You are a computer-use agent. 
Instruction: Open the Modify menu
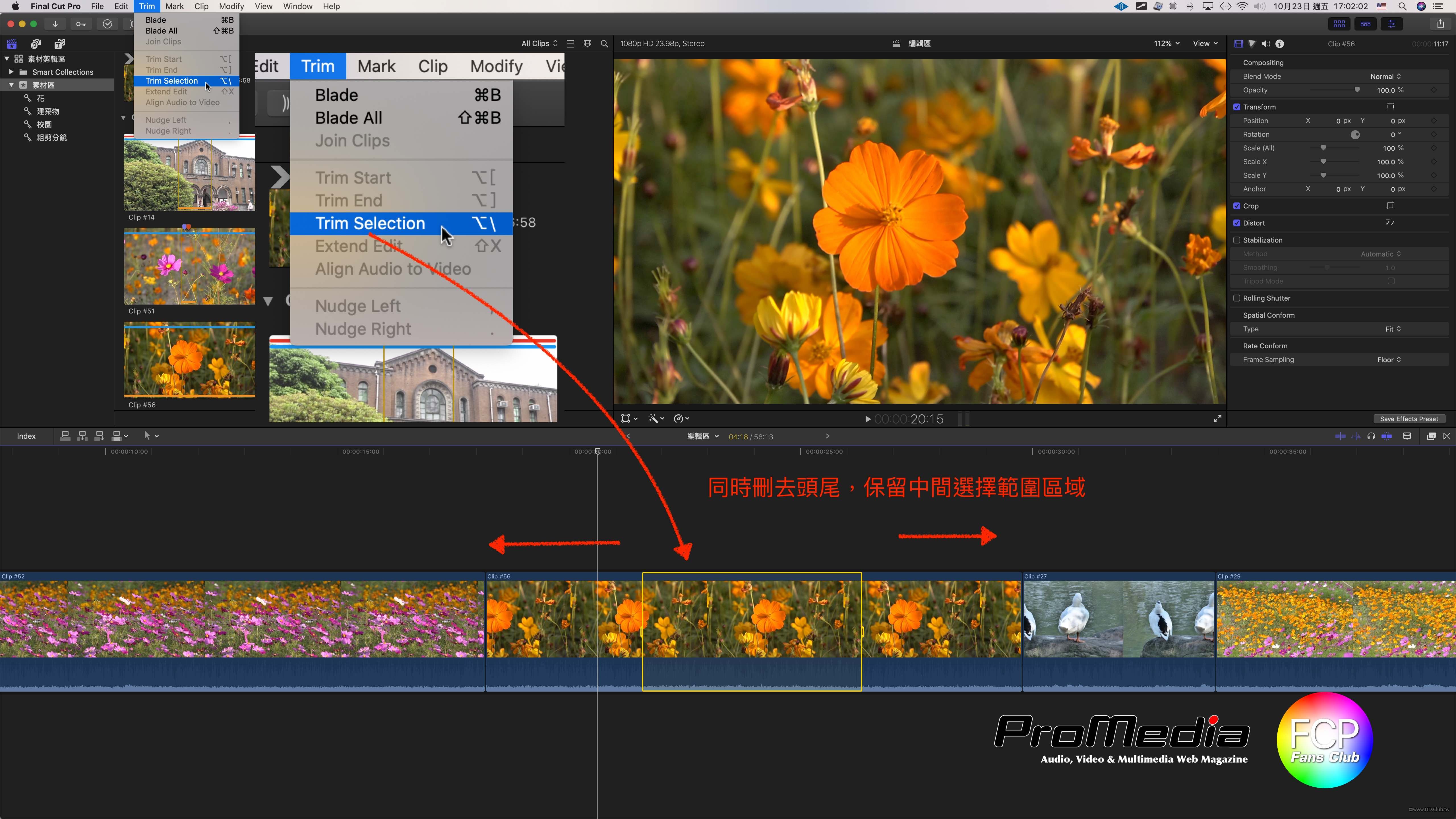click(231, 6)
